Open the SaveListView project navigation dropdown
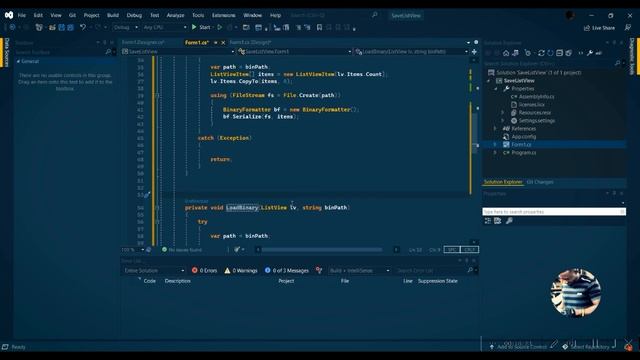The image size is (640, 360). (x=178, y=52)
